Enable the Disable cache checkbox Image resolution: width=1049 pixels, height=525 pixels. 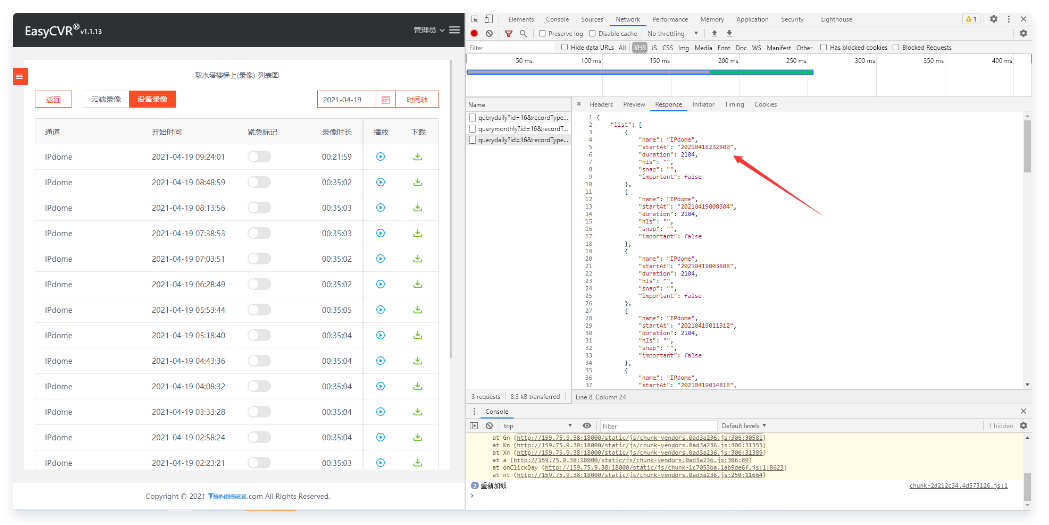[x=592, y=33]
